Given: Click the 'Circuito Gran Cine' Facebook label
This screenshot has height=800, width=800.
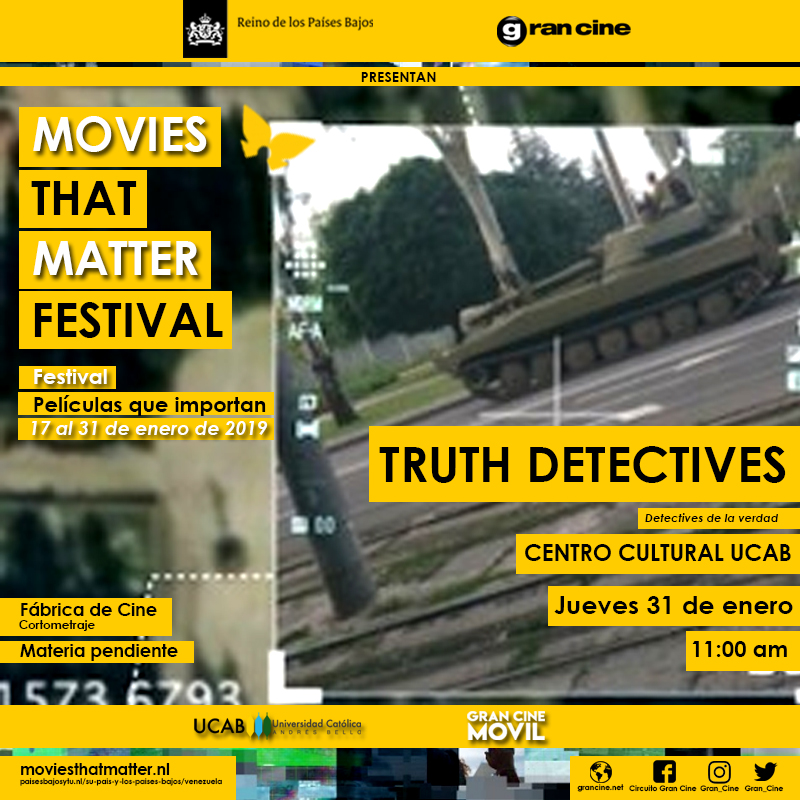Looking at the screenshot, I should point(662,788).
